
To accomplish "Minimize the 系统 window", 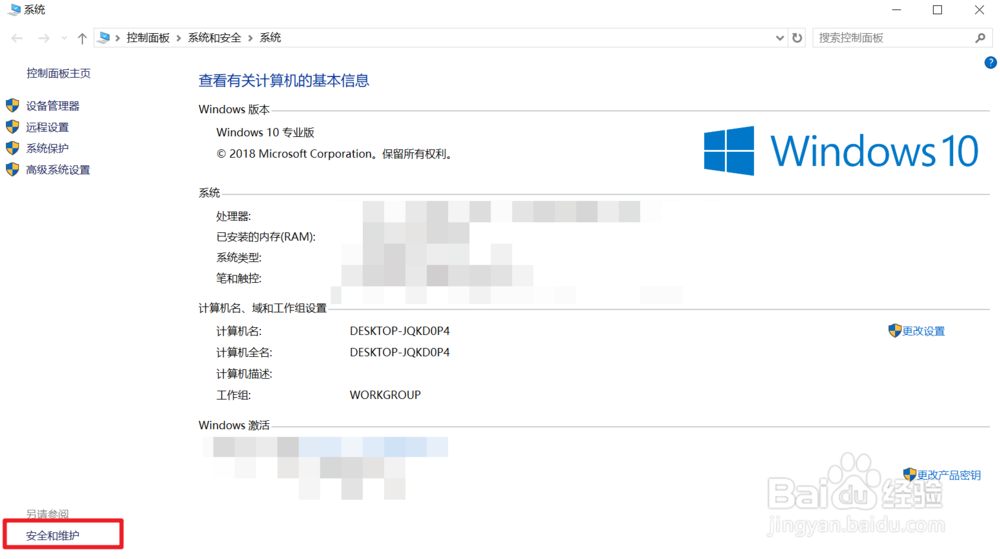I will pyautogui.click(x=896, y=10).
